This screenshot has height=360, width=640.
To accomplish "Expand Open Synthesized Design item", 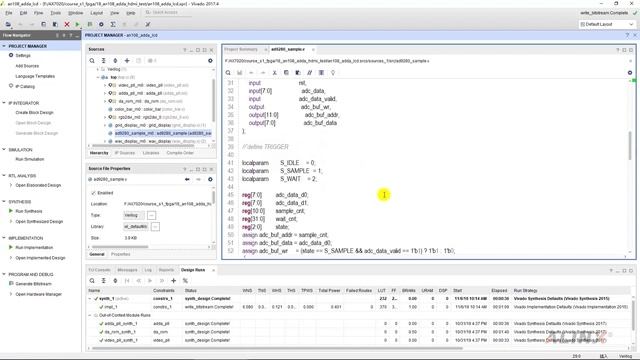I will coord(11,222).
